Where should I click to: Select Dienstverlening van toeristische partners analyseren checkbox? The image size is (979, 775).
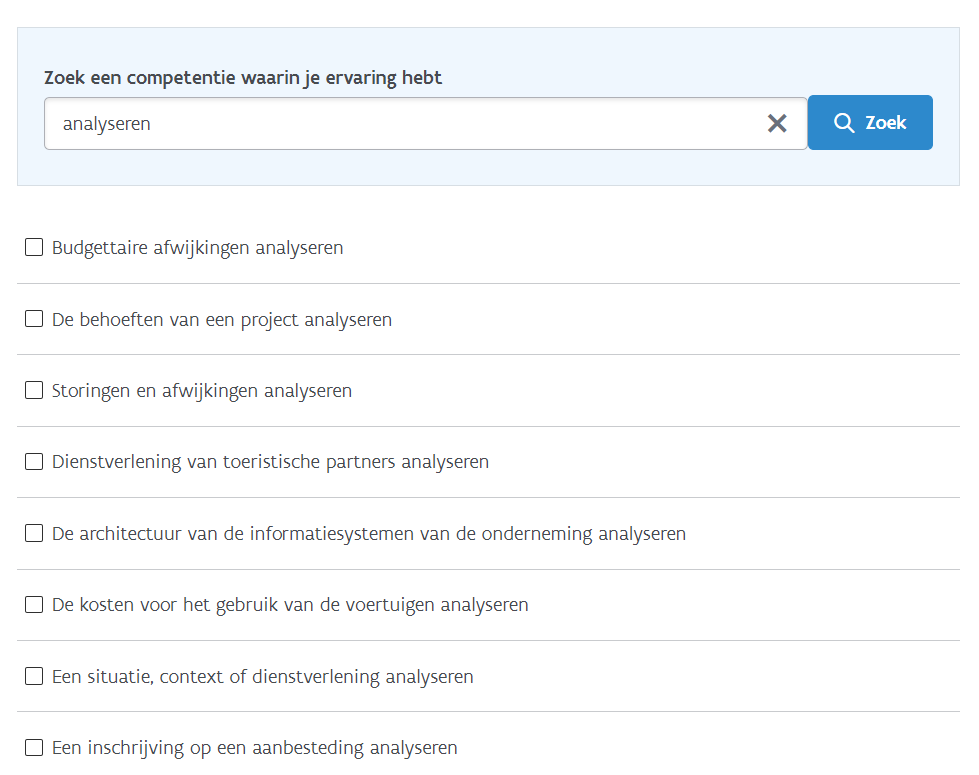pos(34,462)
